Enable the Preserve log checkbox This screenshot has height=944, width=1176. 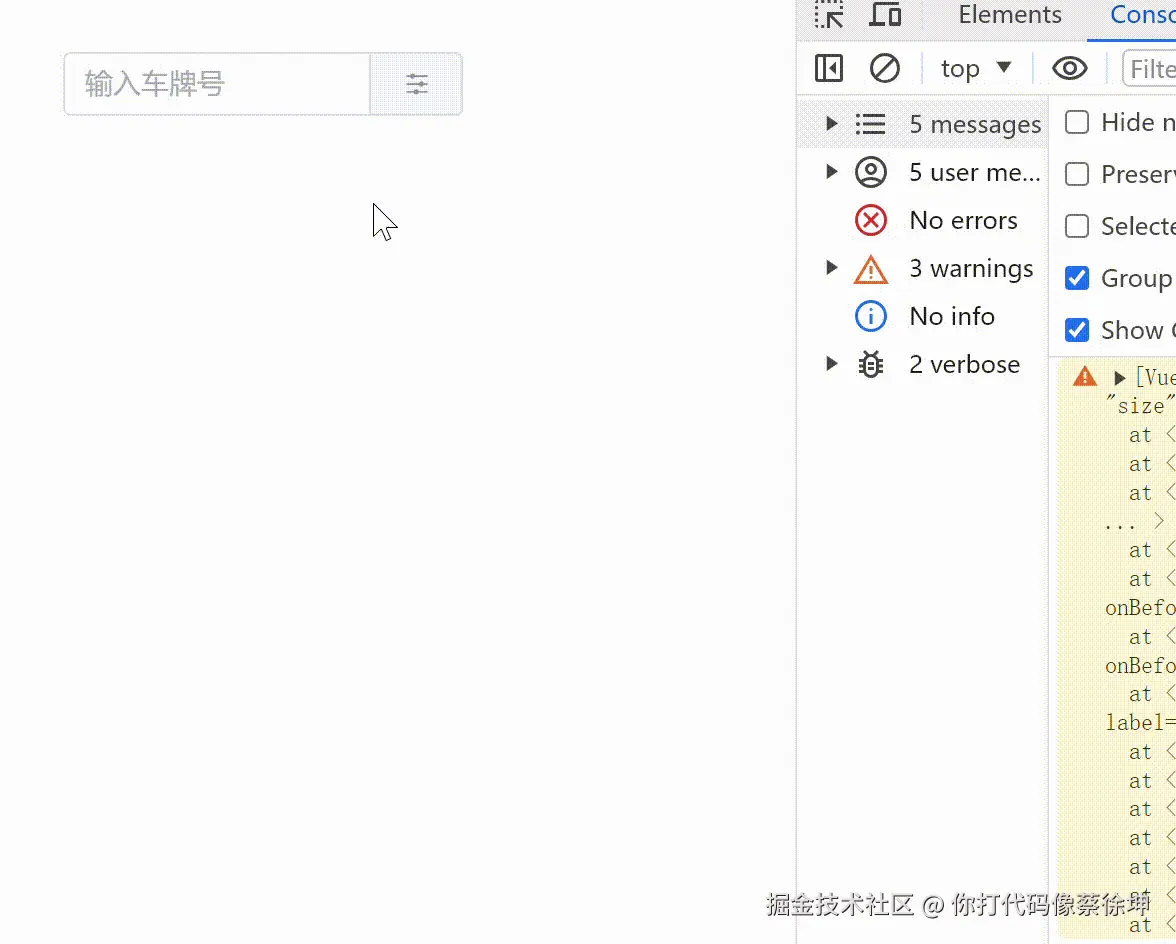tap(1077, 174)
